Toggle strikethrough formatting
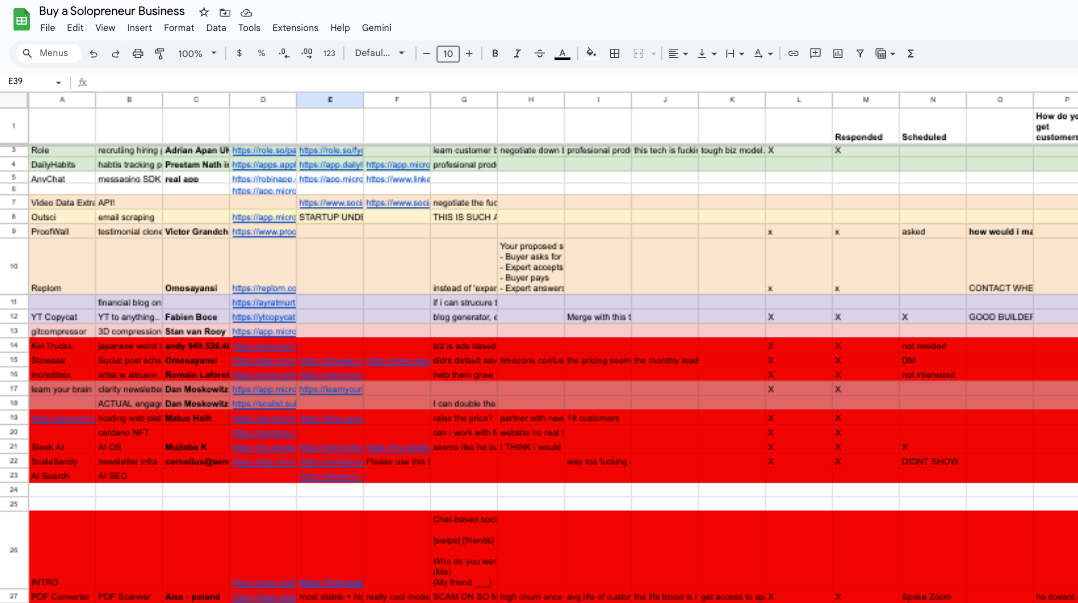1078x603 pixels. tap(540, 54)
